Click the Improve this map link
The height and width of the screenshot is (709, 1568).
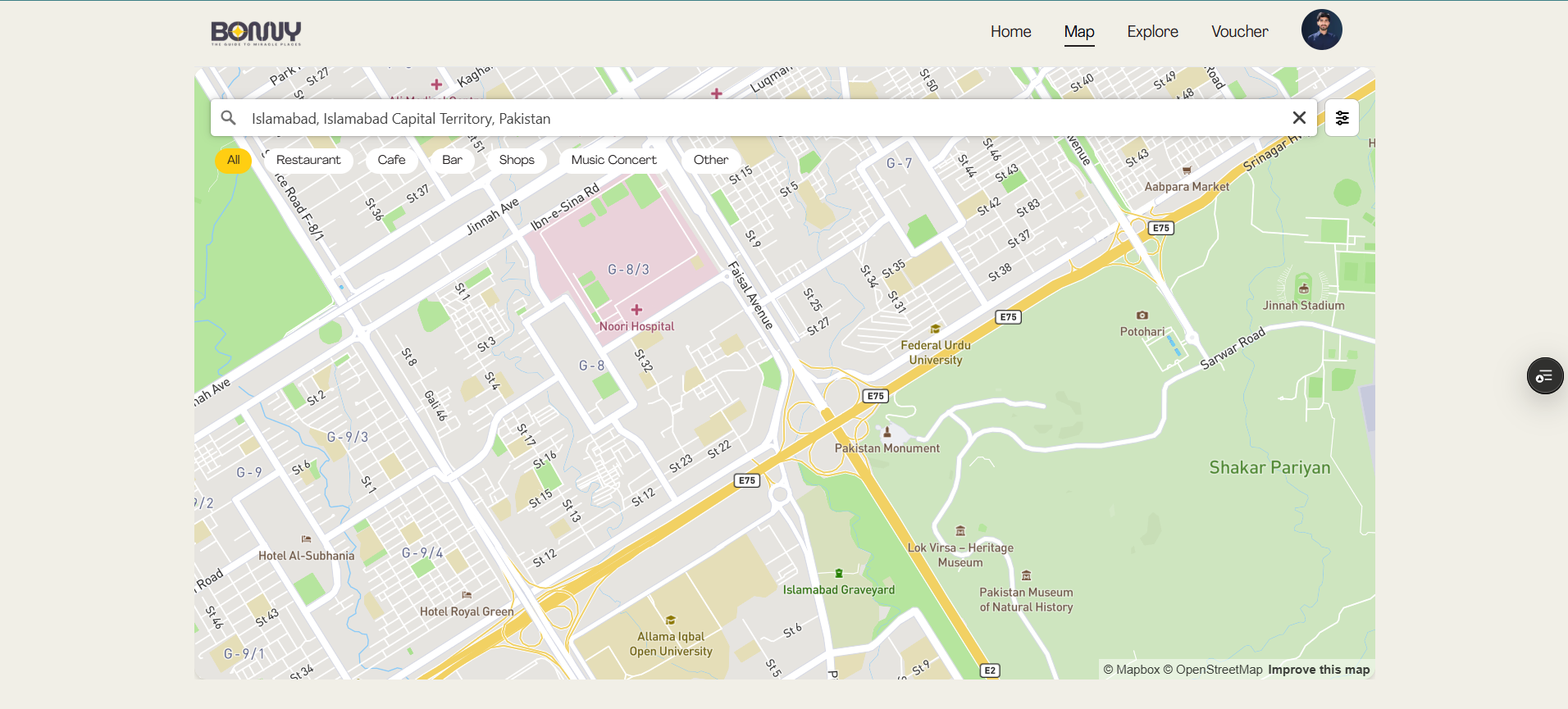coord(1319,670)
